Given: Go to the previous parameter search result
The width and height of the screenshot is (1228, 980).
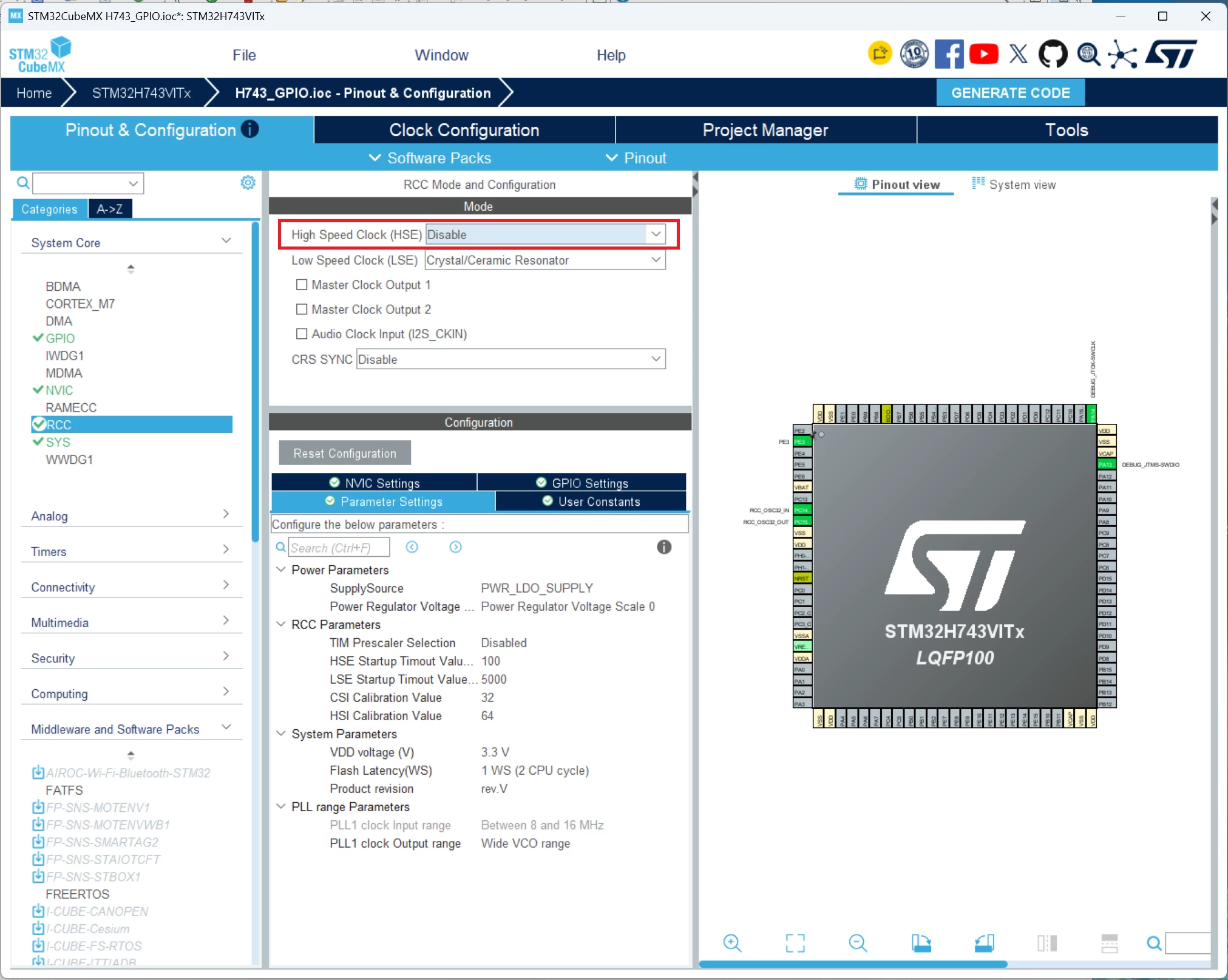Looking at the screenshot, I should point(412,547).
